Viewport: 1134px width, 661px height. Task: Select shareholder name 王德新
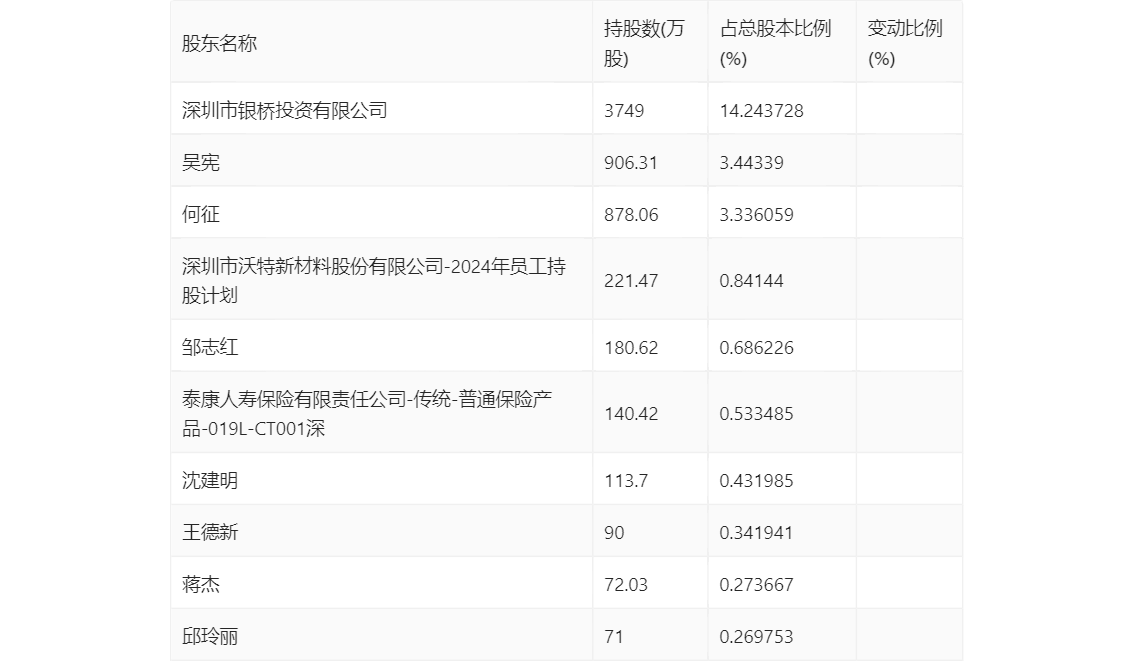pos(210,533)
